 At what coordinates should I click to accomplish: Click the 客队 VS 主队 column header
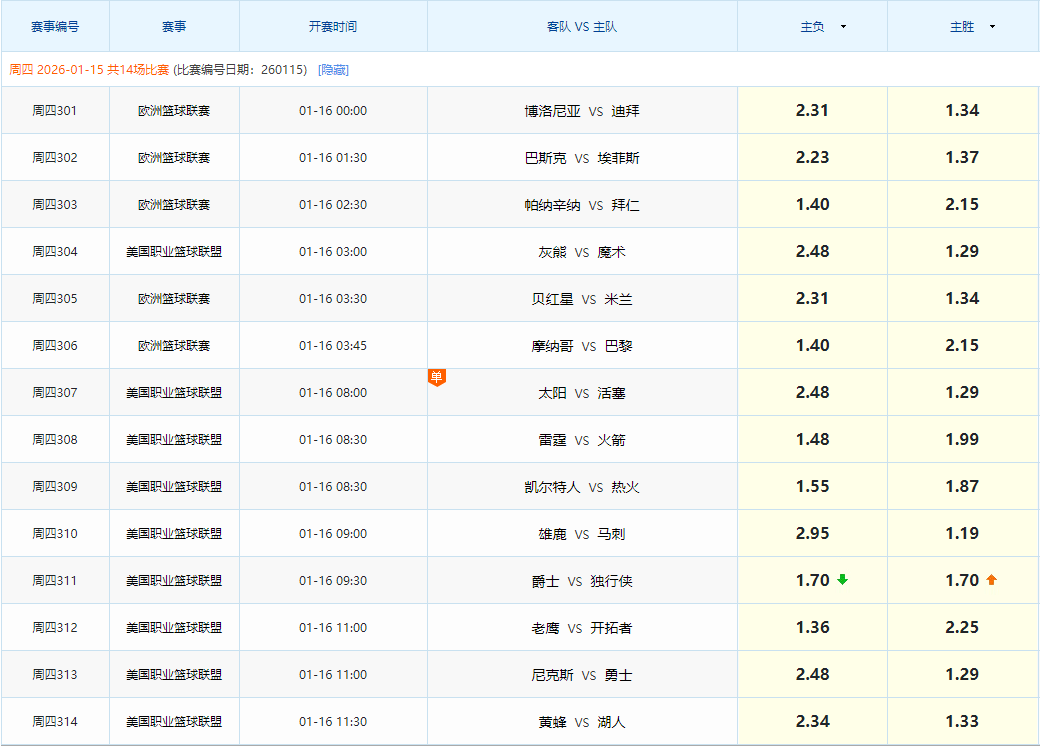coord(582,27)
